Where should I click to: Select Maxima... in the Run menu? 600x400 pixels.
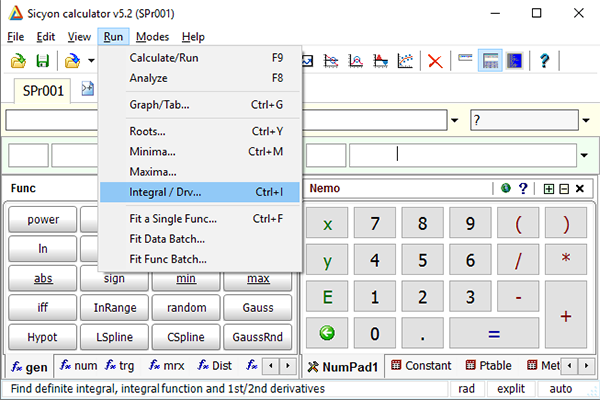tap(200, 172)
